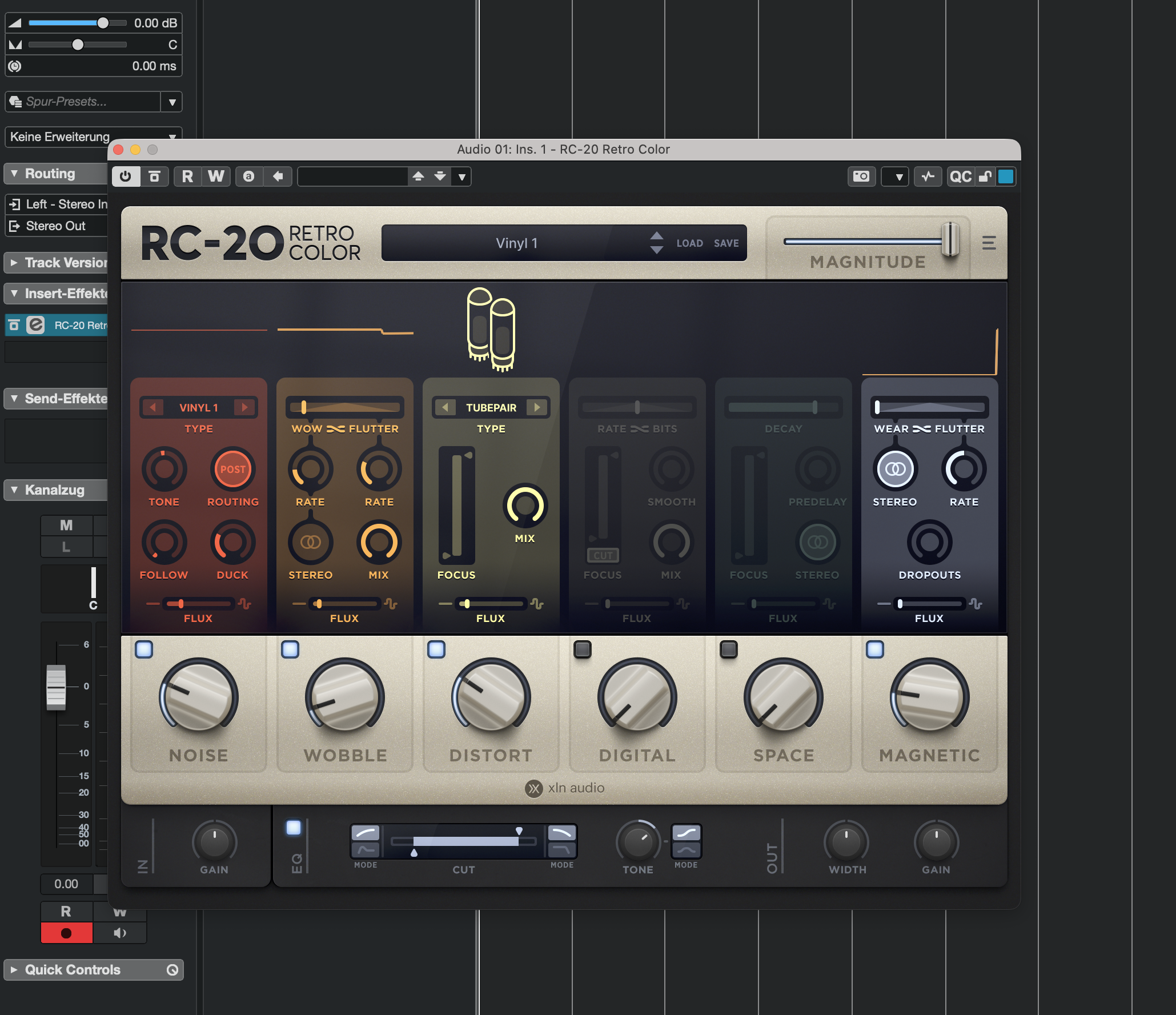
Task: Bypass the plugin with the power icon
Action: (x=126, y=176)
